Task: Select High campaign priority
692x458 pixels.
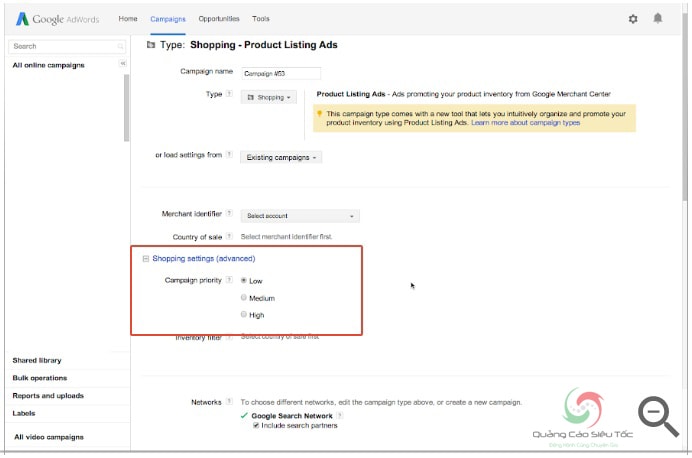Action: tap(244, 314)
